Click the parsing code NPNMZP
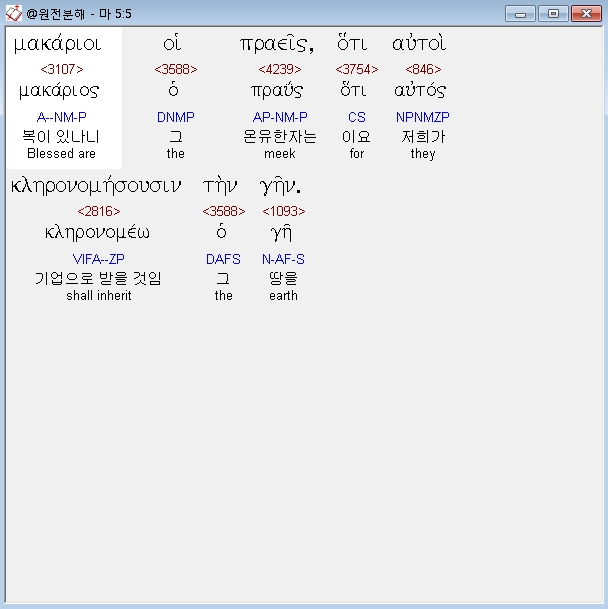 pos(423,117)
